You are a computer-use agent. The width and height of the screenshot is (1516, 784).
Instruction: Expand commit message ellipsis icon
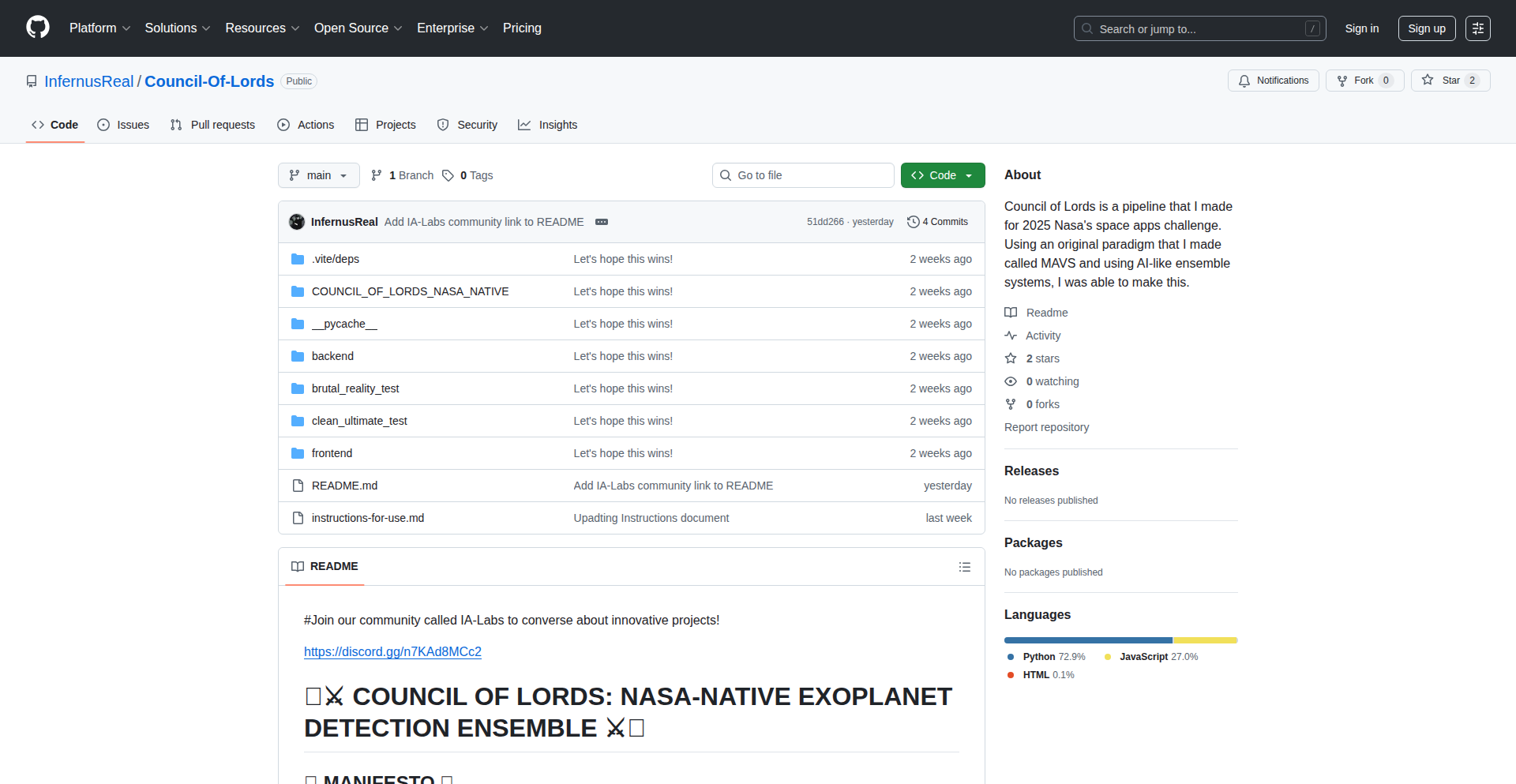pyautogui.click(x=602, y=222)
